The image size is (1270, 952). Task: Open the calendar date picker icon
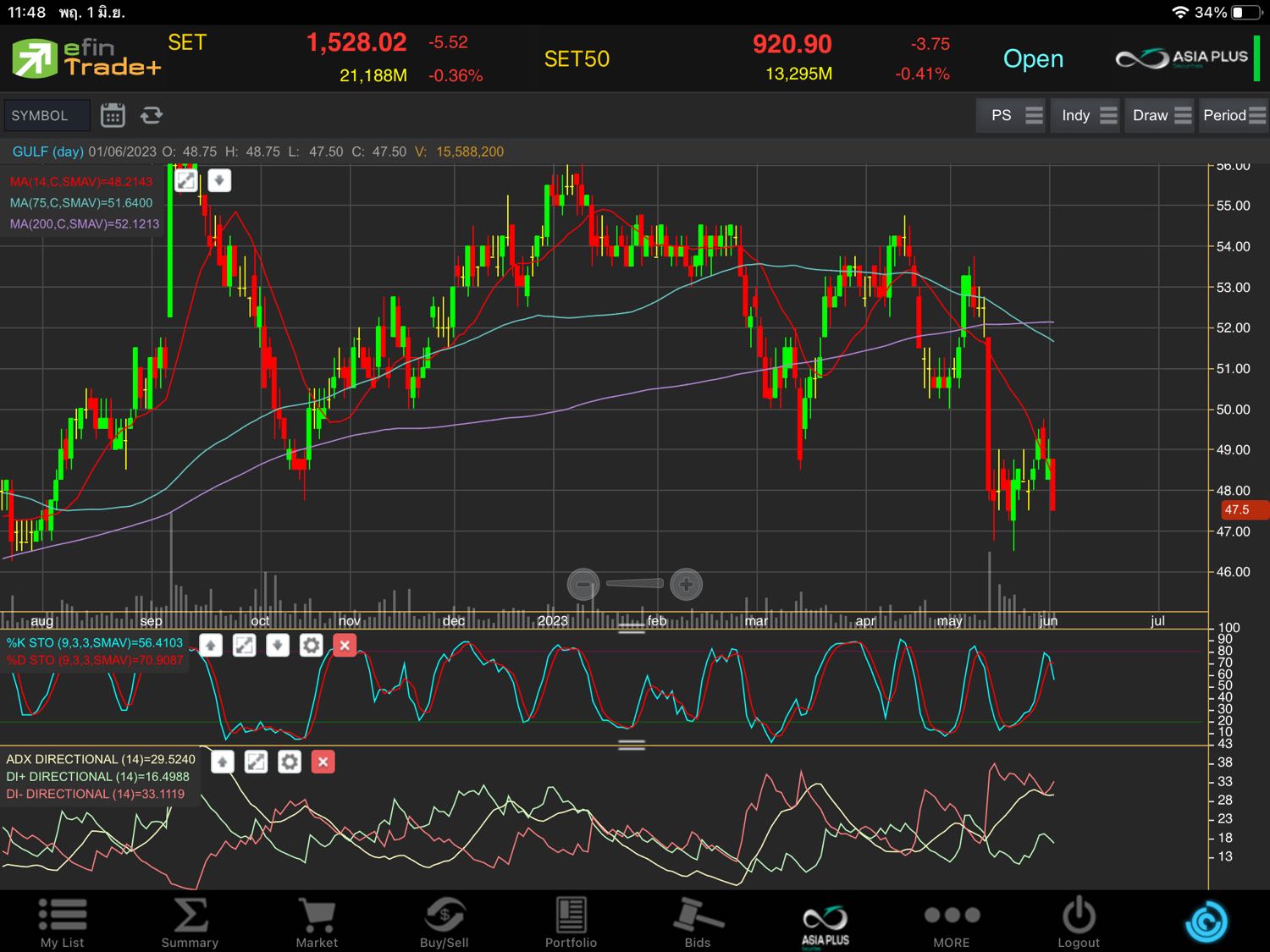(113, 115)
